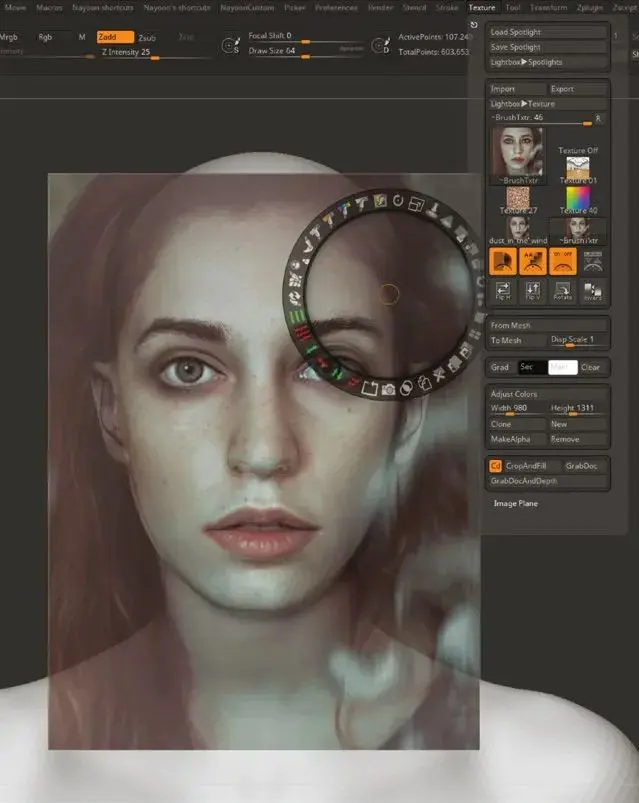Enable the Zsub mode
The height and width of the screenshot is (803, 639).
pyautogui.click(x=147, y=37)
